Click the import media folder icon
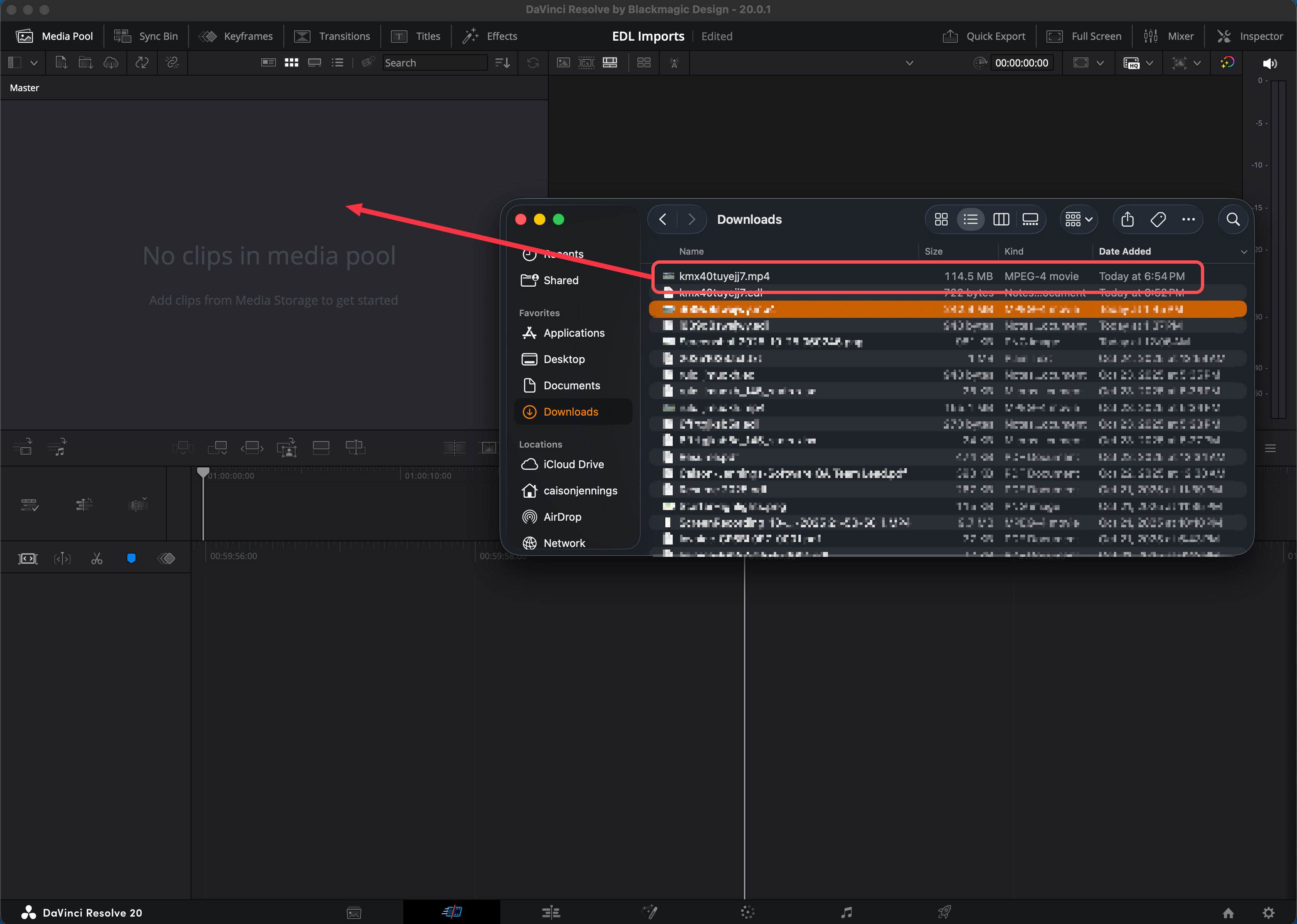 coord(85,62)
